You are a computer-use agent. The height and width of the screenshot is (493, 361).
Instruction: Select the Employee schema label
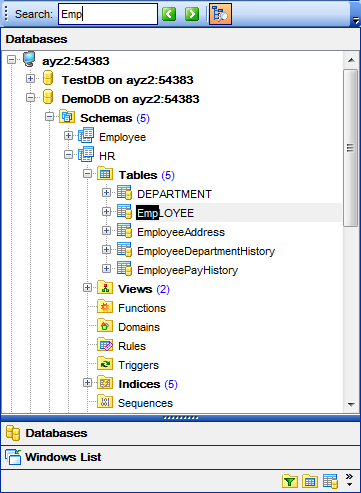click(x=122, y=137)
